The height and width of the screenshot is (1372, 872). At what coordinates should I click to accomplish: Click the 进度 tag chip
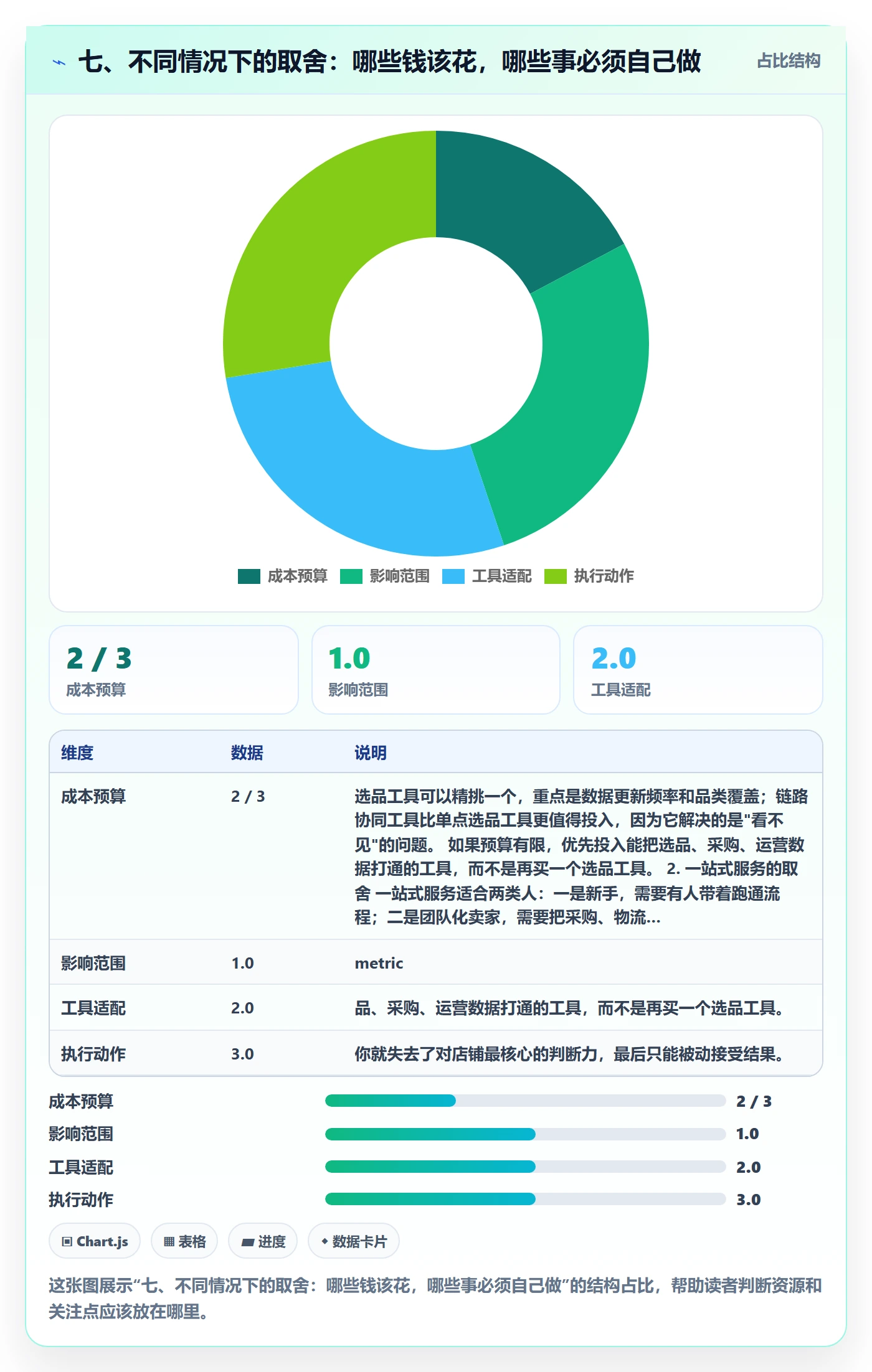(263, 1241)
